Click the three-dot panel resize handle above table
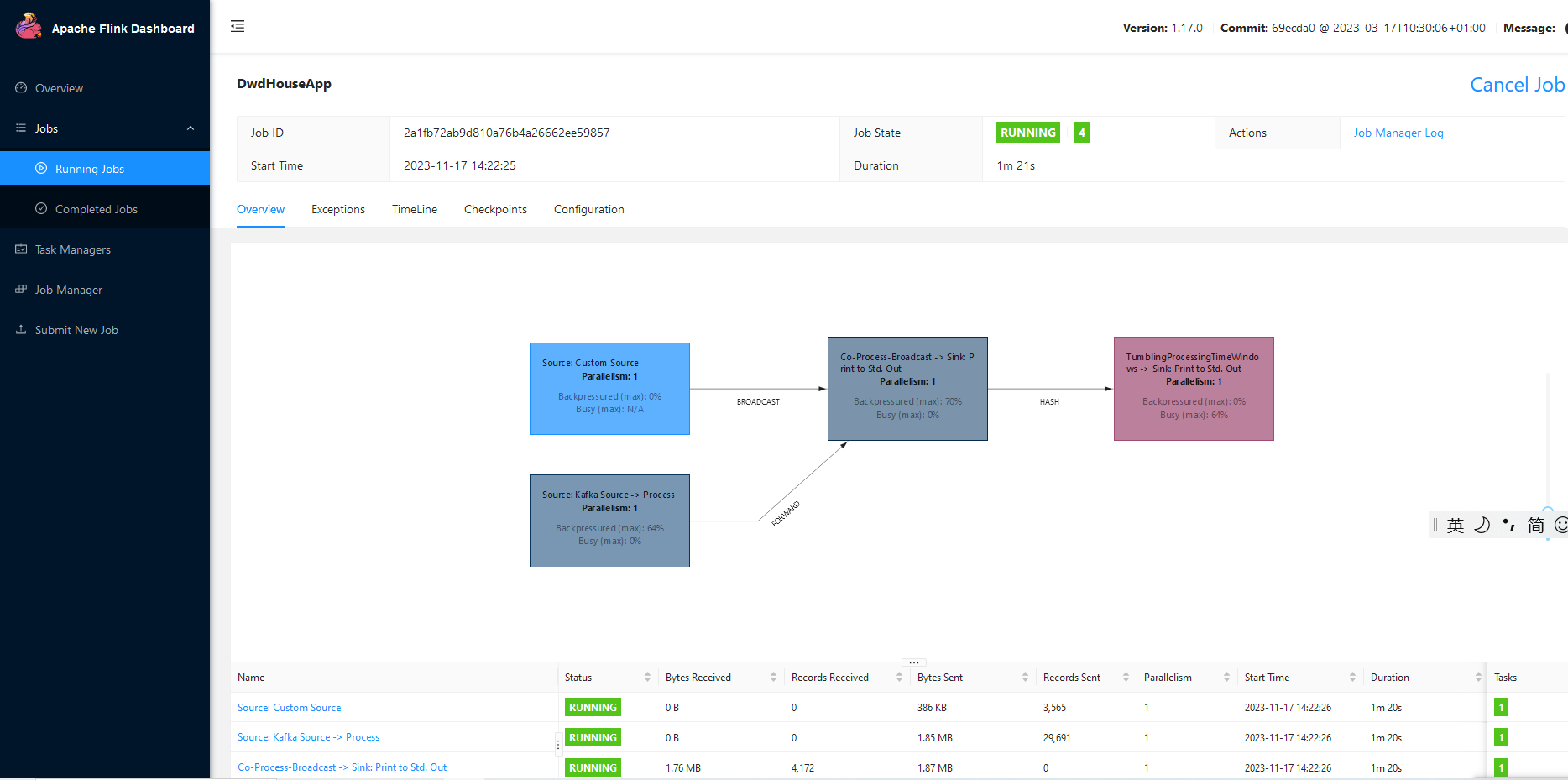This screenshot has height=780, width=1568. pyautogui.click(x=913, y=662)
